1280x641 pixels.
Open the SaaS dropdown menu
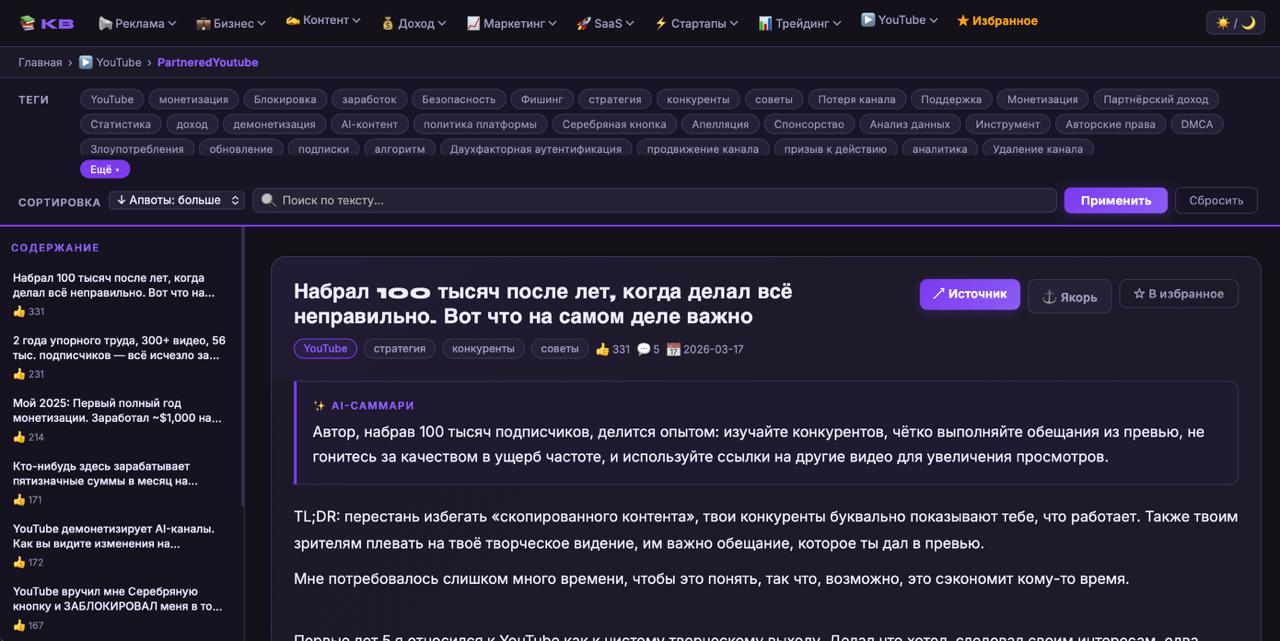605,22
